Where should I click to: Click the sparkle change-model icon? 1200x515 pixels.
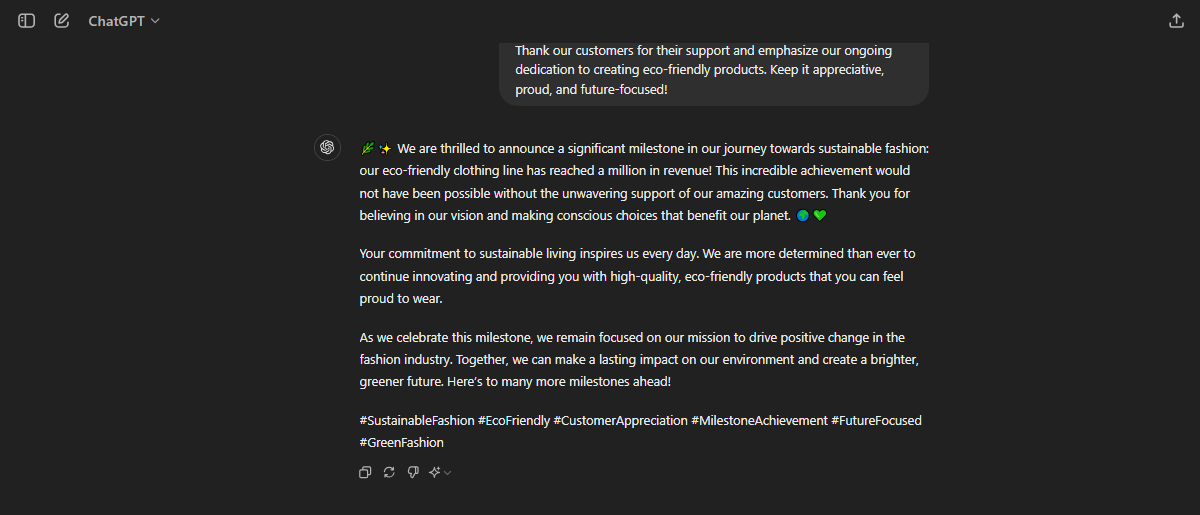pyautogui.click(x=435, y=472)
